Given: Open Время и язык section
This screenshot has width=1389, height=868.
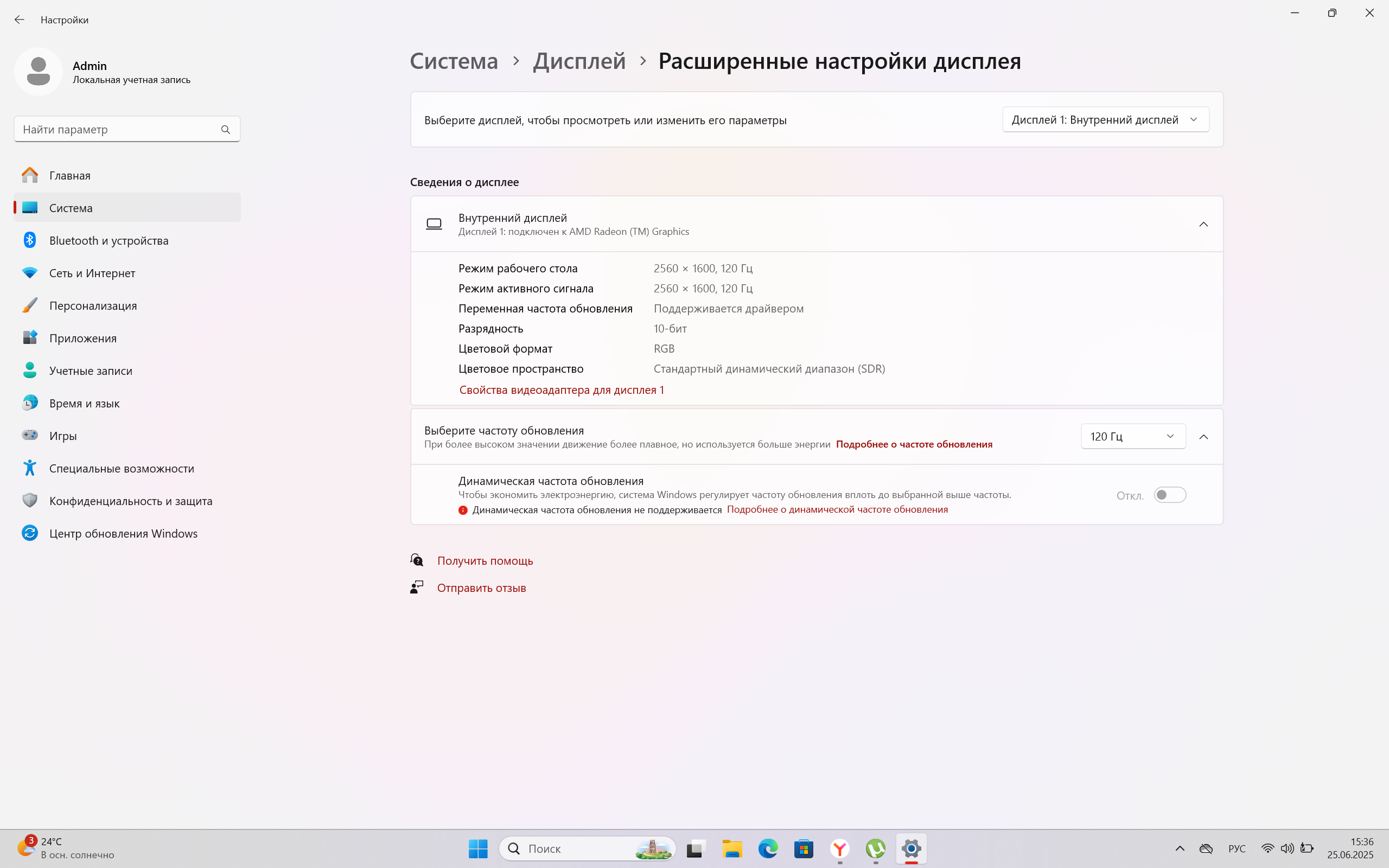Looking at the screenshot, I should [x=127, y=403].
